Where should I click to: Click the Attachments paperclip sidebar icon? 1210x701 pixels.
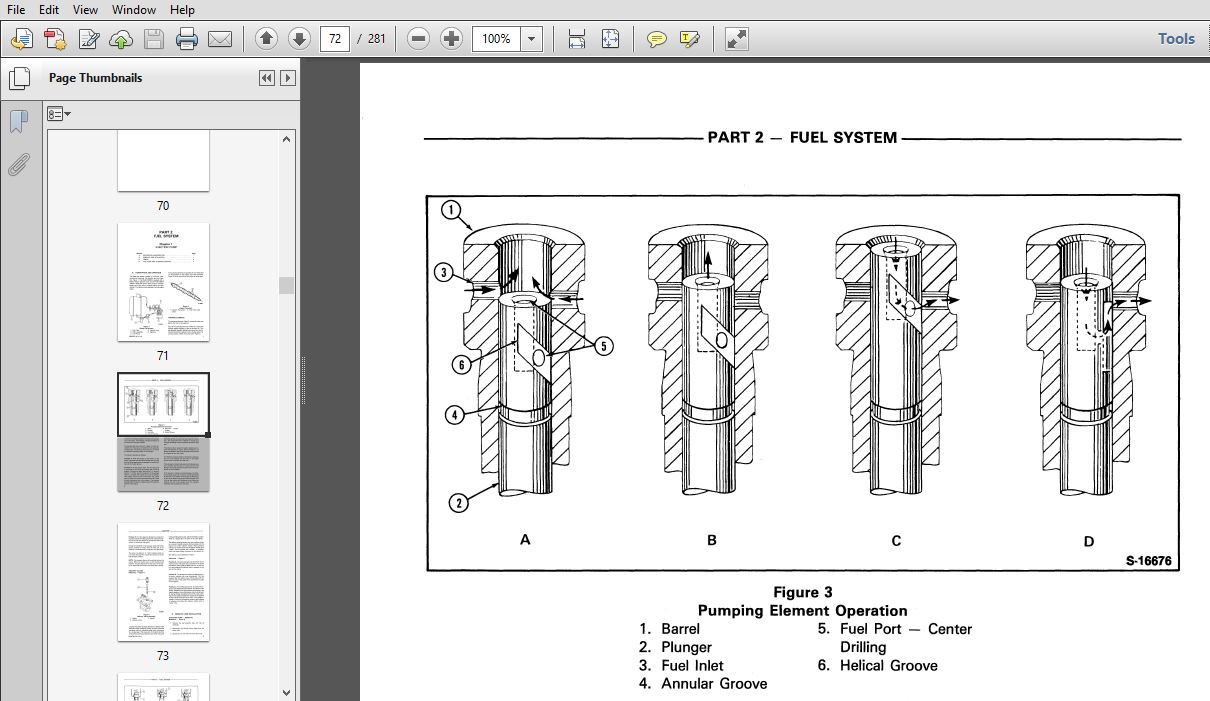tap(18, 164)
